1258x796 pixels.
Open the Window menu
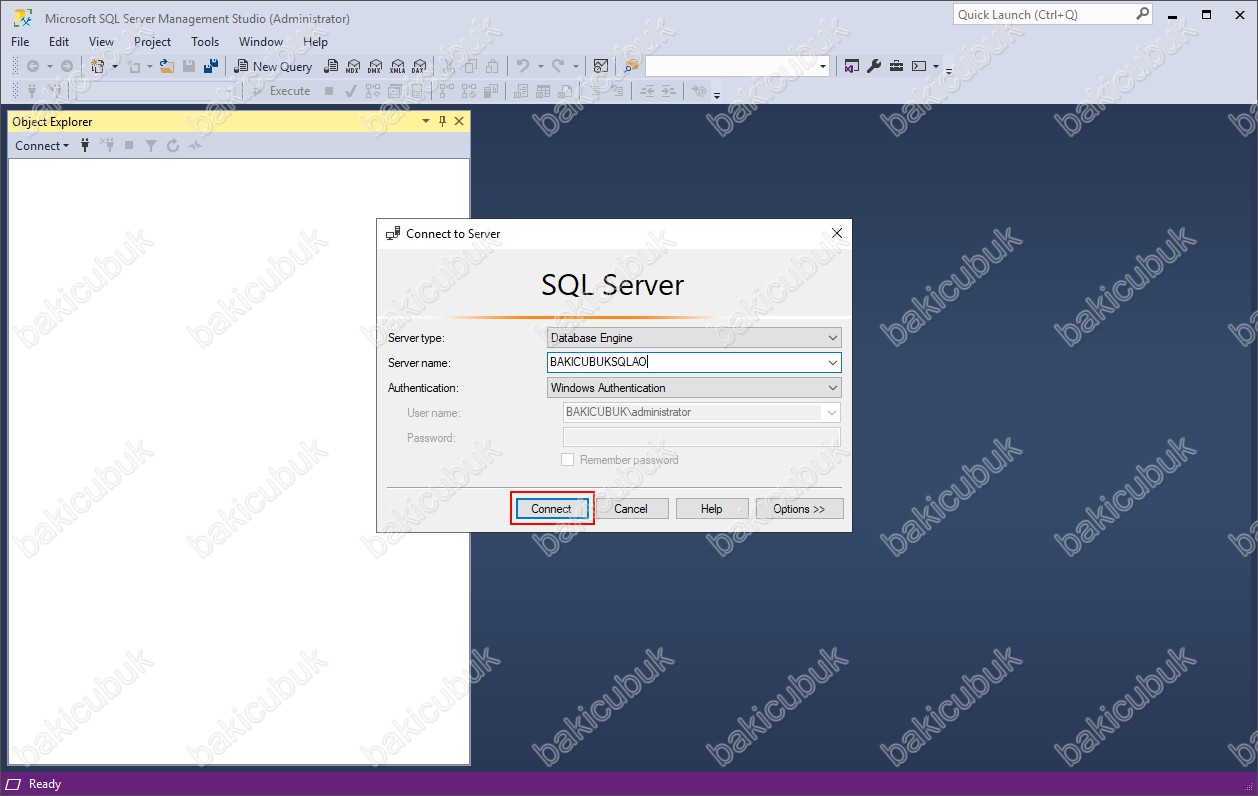261,42
